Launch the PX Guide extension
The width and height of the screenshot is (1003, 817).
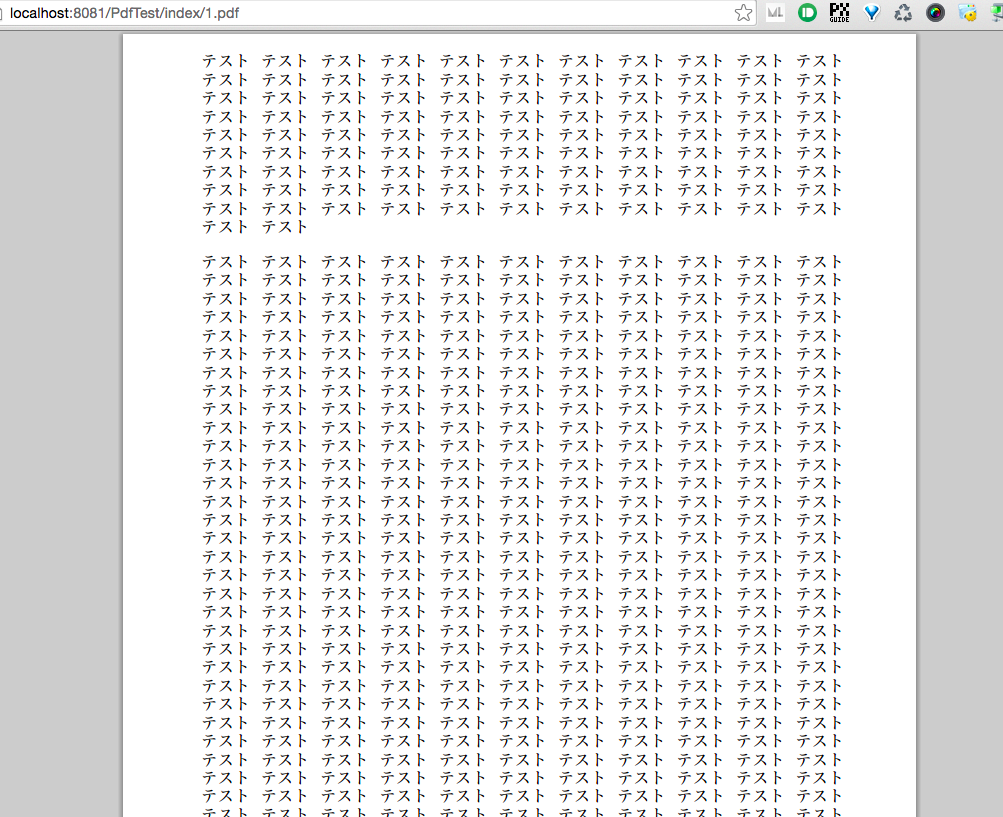[x=839, y=13]
